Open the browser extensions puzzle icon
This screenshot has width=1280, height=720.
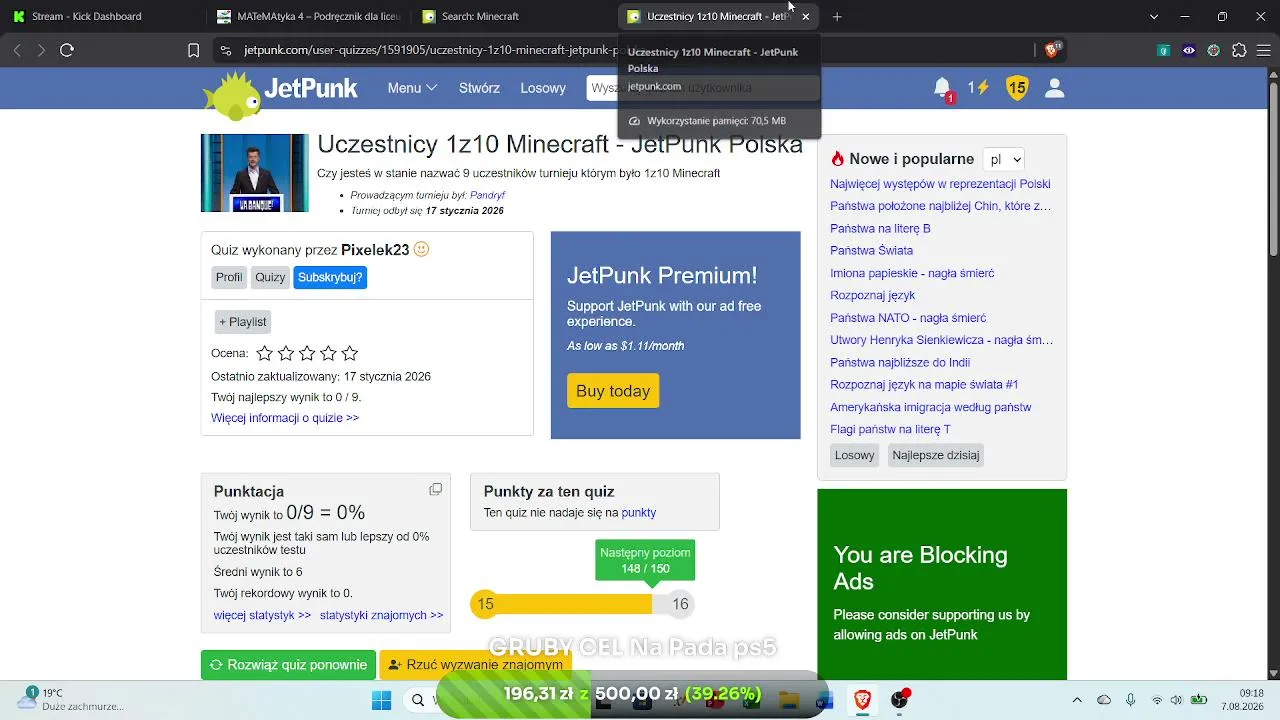point(1239,50)
